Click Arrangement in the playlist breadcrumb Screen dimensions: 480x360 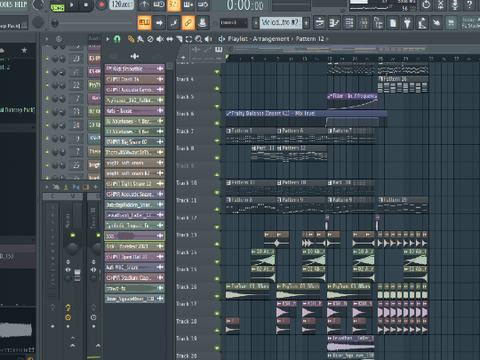pyautogui.click(x=271, y=39)
